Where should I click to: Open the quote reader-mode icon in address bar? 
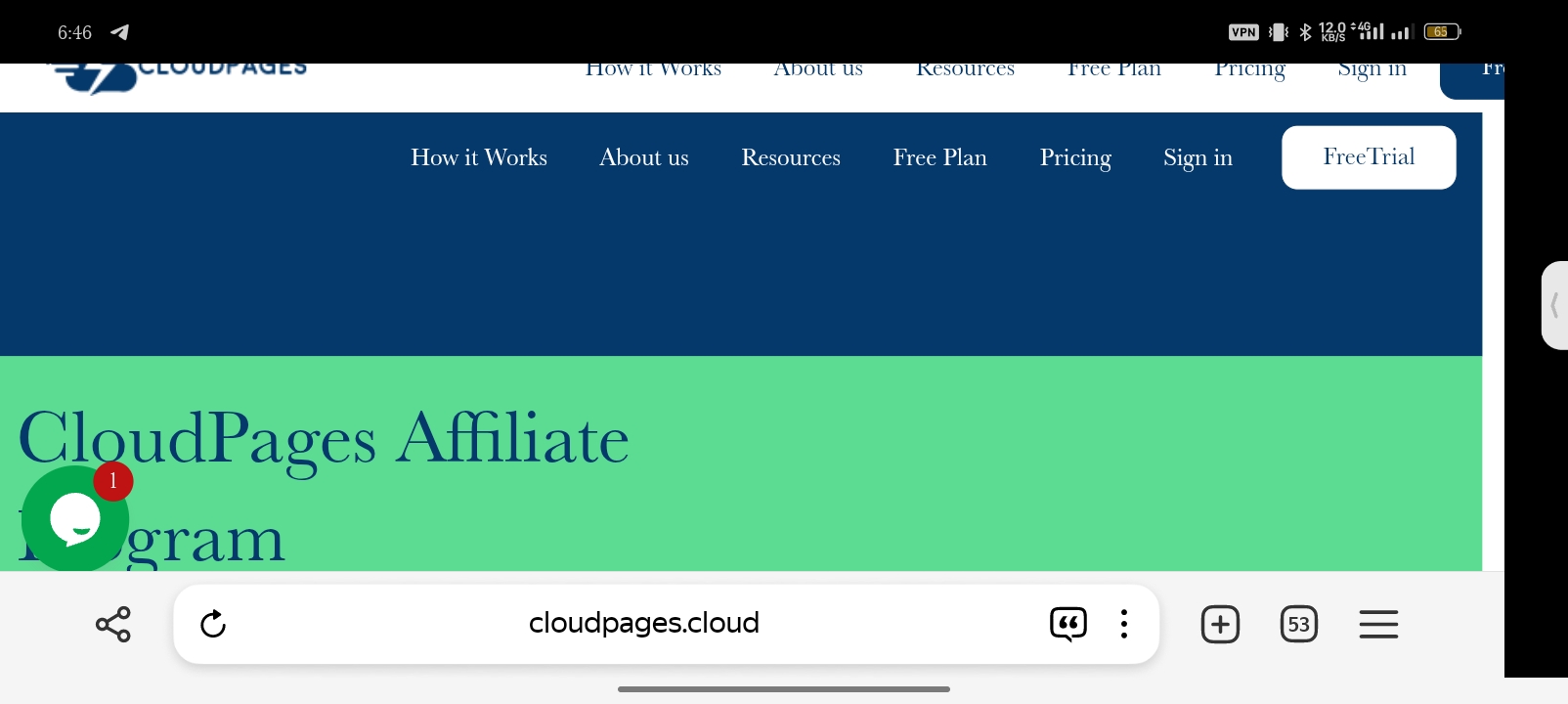point(1067,624)
